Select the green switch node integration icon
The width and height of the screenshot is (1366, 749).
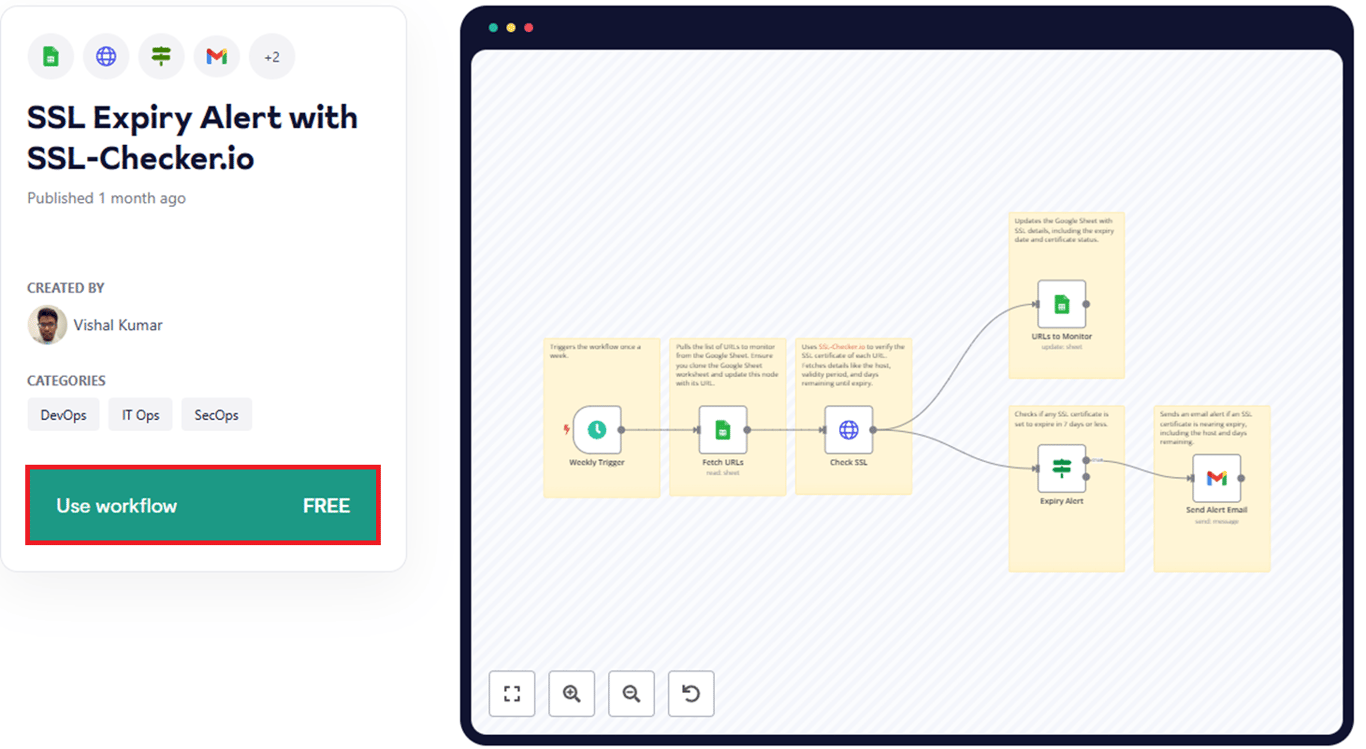[161, 56]
